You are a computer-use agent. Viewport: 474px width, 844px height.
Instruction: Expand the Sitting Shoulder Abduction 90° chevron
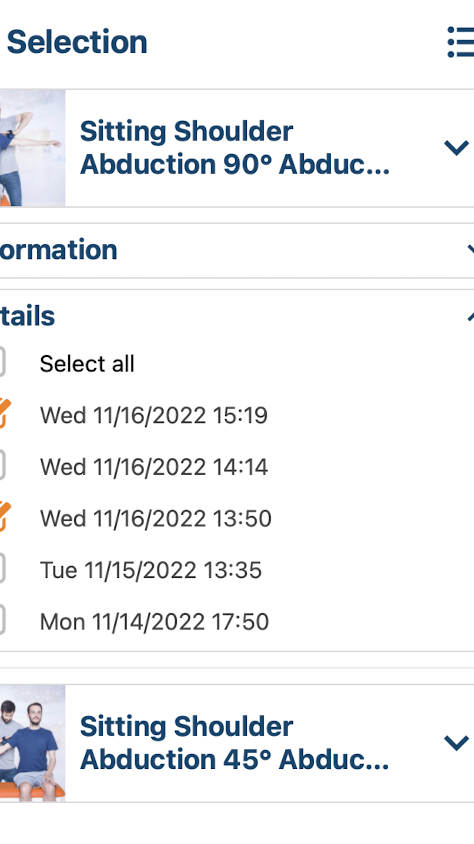click(456, 147)
